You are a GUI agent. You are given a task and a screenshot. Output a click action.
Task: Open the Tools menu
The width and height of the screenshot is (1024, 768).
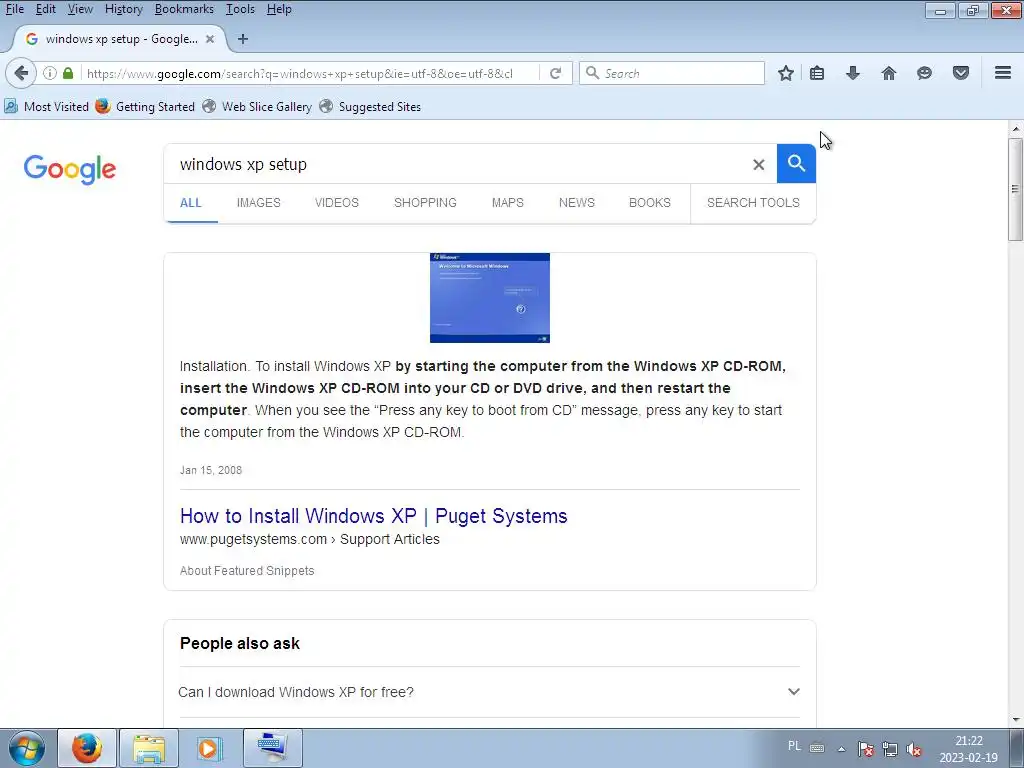(240, 9)
